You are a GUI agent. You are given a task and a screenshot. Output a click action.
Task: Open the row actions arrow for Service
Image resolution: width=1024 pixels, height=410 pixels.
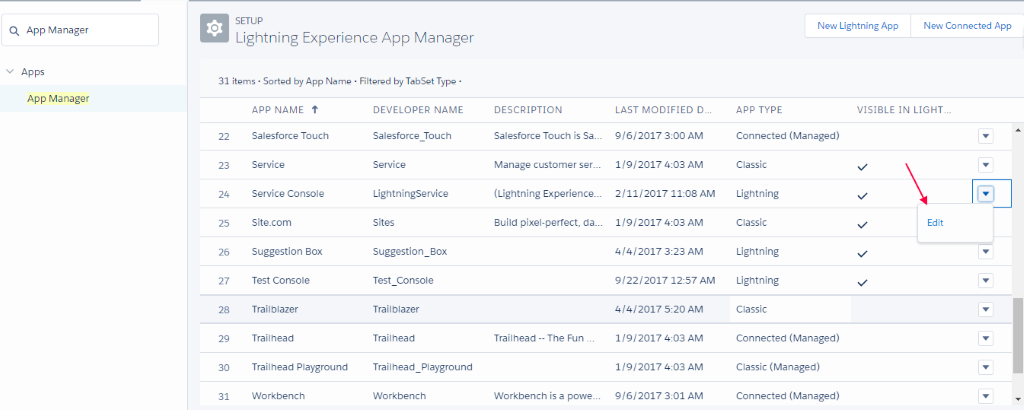[985, 165]
